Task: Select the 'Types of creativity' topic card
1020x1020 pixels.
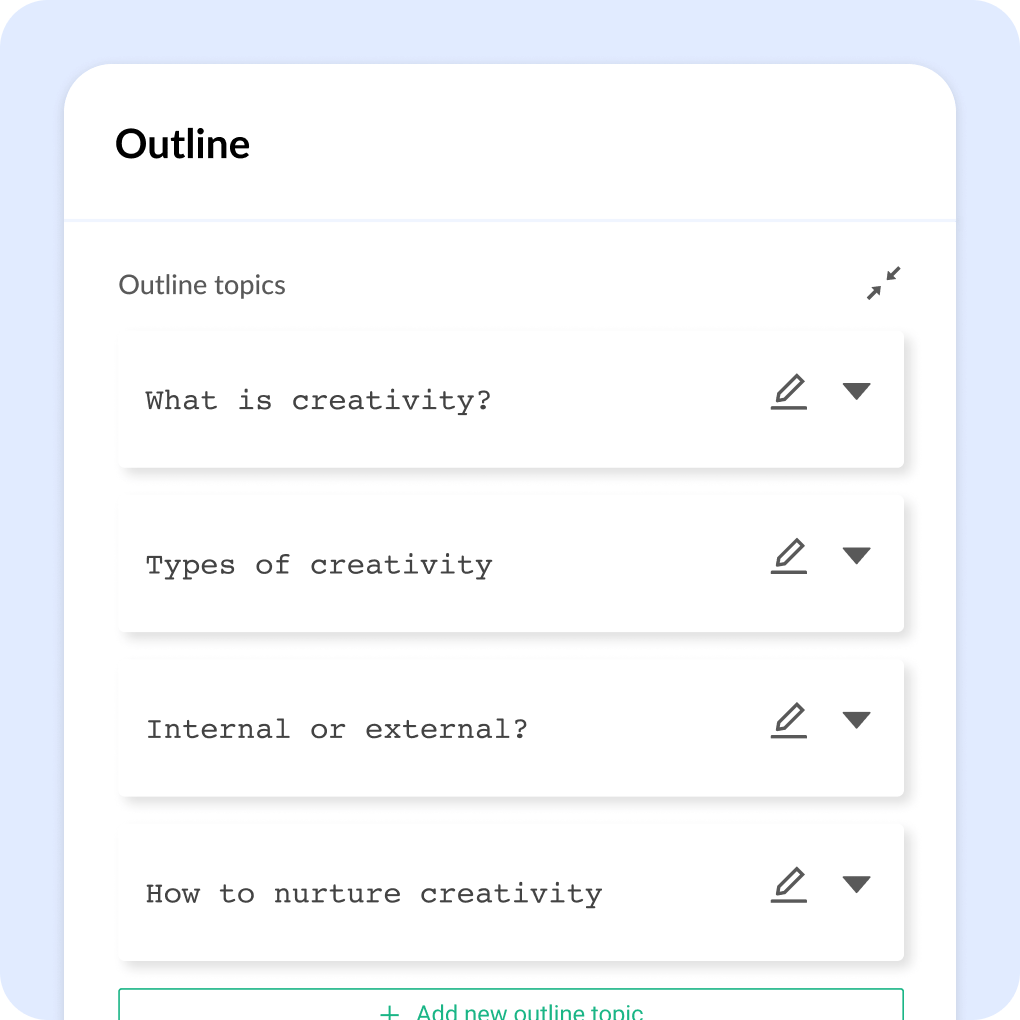Action: (x=510, y=563)
